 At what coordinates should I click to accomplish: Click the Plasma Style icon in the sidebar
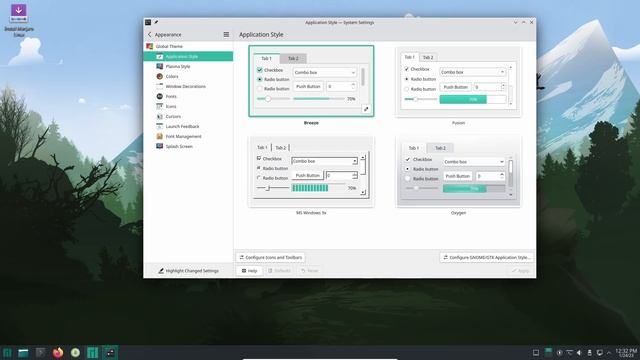160,66
